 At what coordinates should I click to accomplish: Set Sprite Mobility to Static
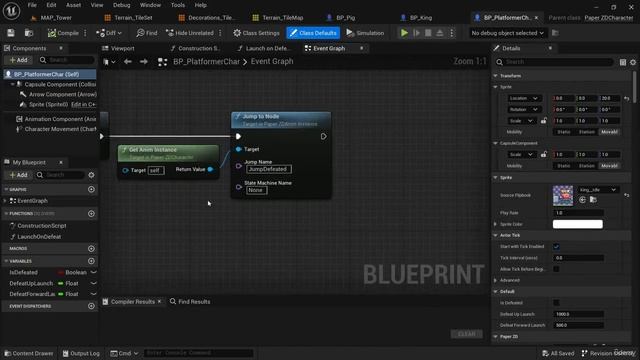tap(564, 132)
